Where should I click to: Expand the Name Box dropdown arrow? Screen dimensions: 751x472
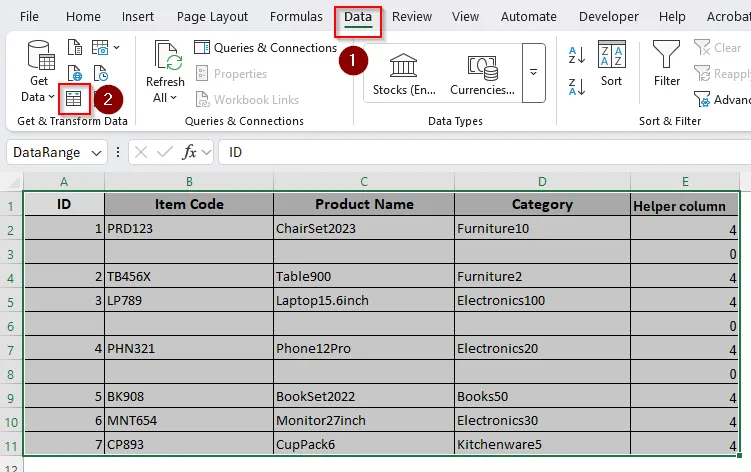tap(97, 153)
